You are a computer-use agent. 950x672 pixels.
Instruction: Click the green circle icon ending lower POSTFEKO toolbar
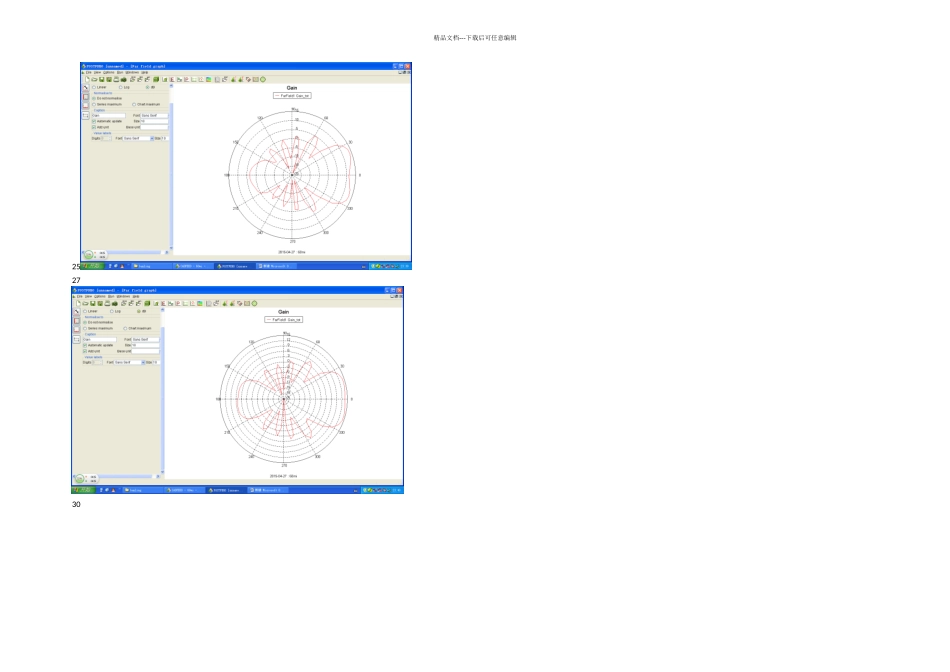(254, 304)
